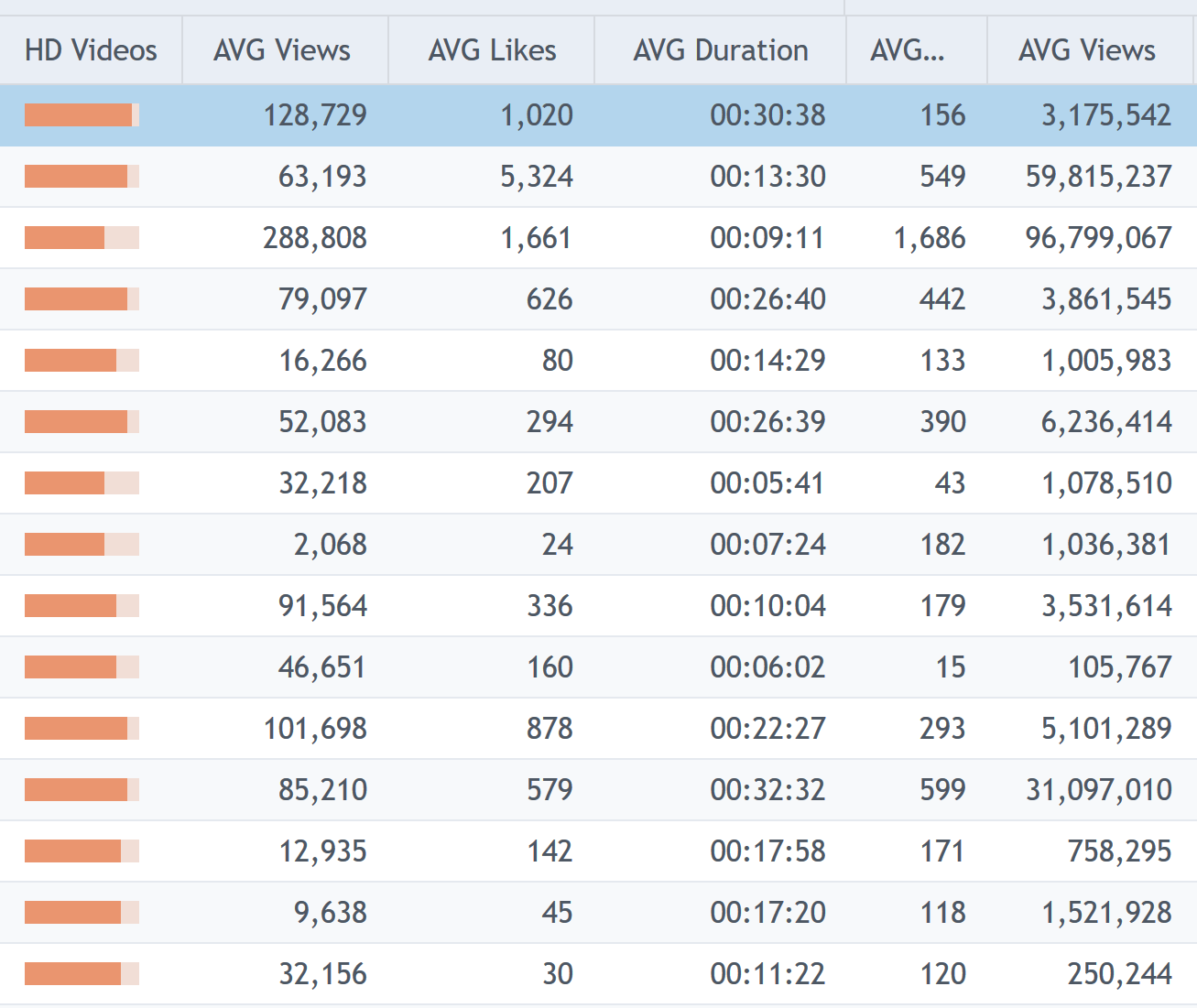The width and height of the screenshot is (1197, 1008).
Task: Select the 63,193 views cell
Action: tap(322, 177)
